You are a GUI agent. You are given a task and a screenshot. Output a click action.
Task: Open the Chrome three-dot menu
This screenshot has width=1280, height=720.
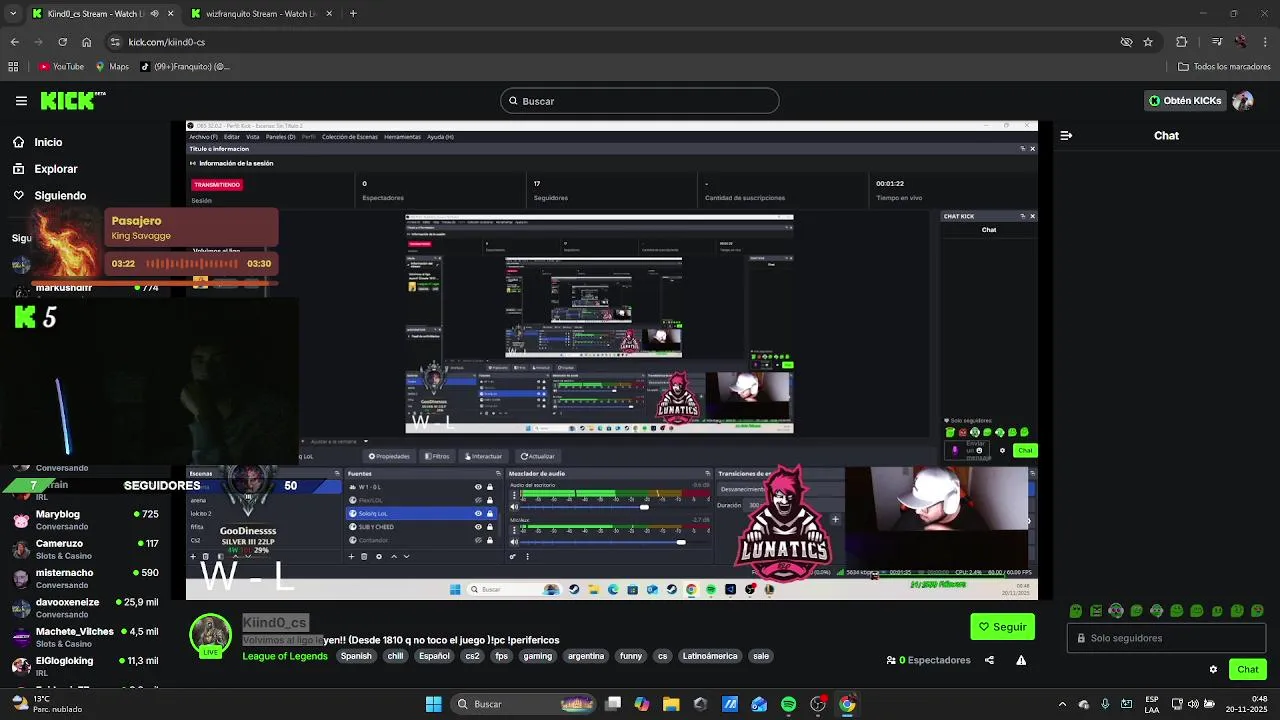pos(1265,42)
